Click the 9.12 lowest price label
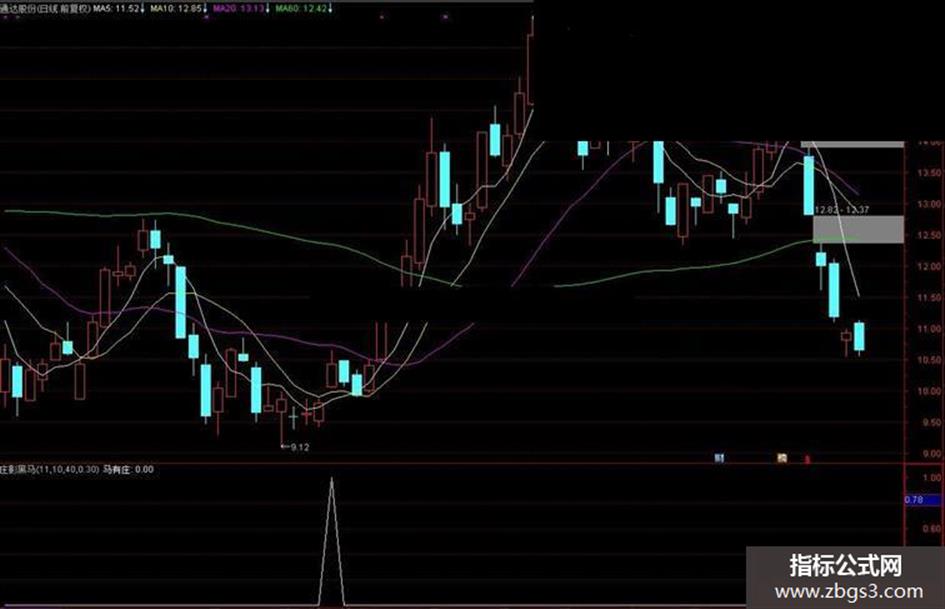The height and width of the screenshot is (609, 945). point(300,447)
